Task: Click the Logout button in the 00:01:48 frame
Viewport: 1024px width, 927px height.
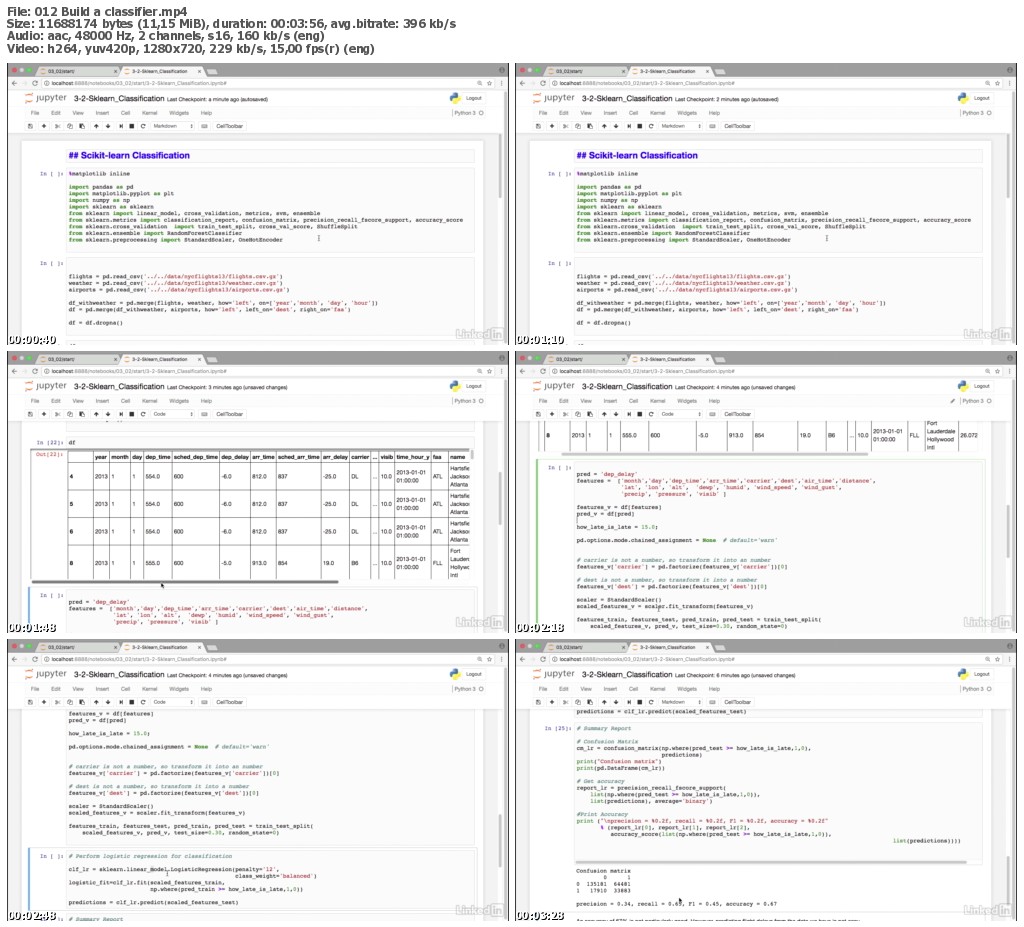Action: (x=474, y=386)
